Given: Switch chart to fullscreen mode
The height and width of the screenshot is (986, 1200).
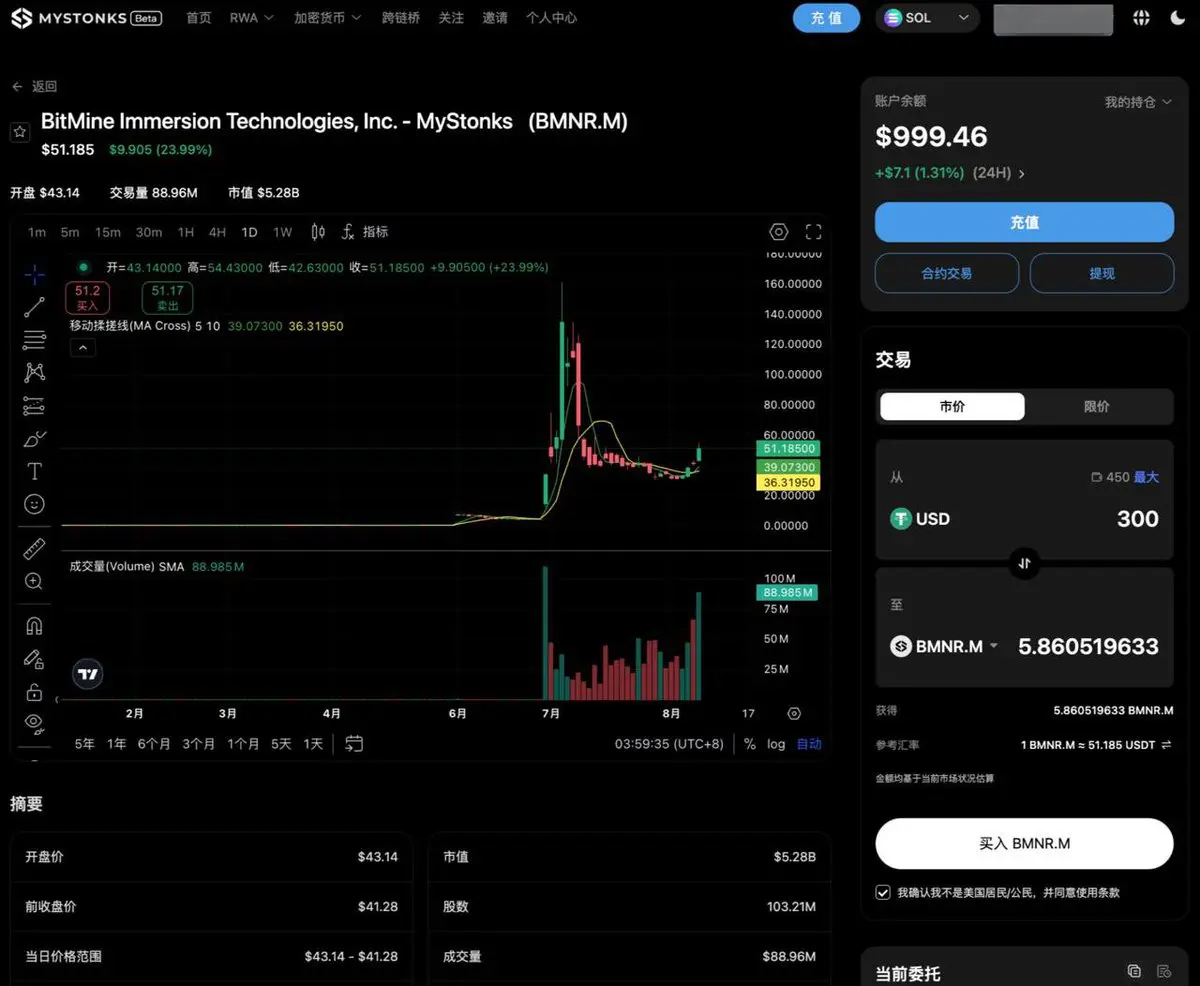Looking at the screenshot, I should tap(813, 232).
